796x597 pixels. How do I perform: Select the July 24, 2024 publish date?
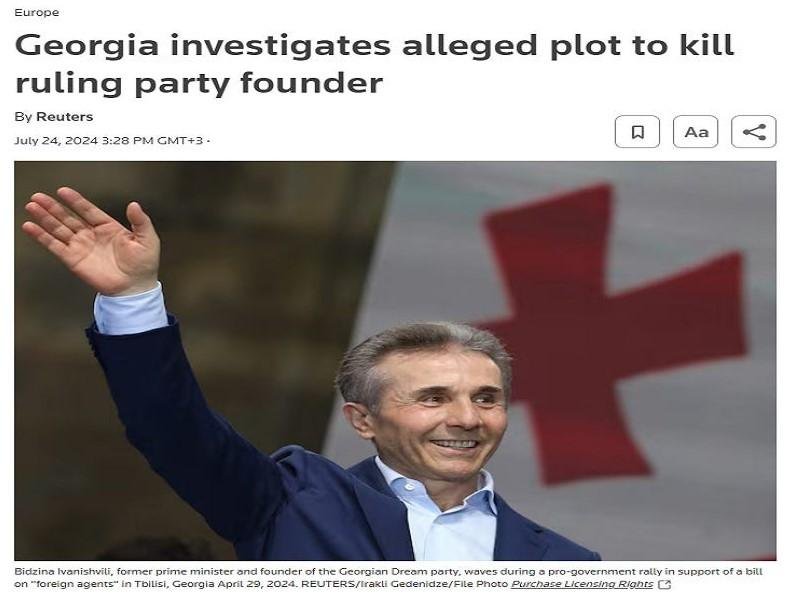tap(56, 141)
